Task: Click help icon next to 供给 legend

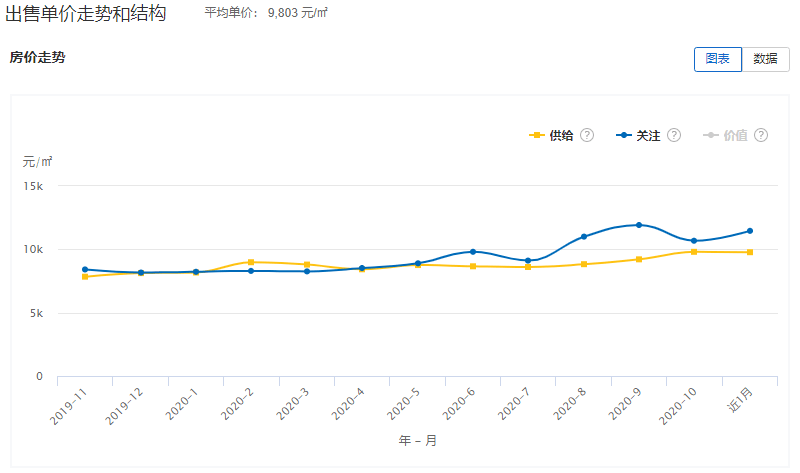Action: click(x=587, y=135)
